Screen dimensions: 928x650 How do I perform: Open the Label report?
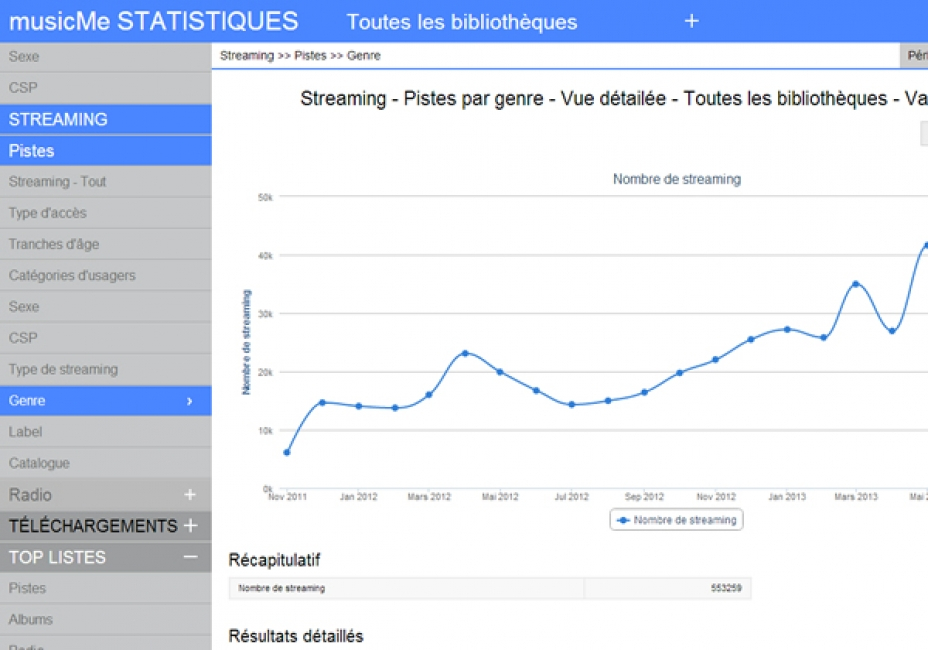(x=105, y=432)
